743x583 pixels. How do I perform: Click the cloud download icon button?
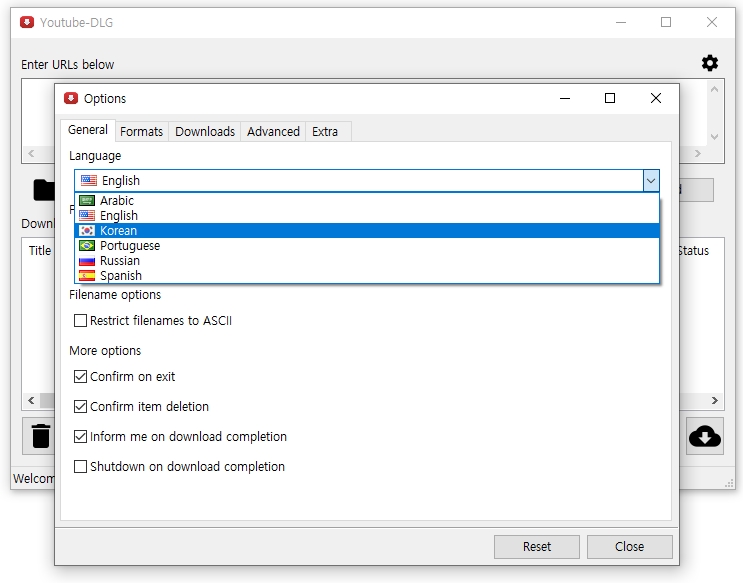(x=705, y=436)
